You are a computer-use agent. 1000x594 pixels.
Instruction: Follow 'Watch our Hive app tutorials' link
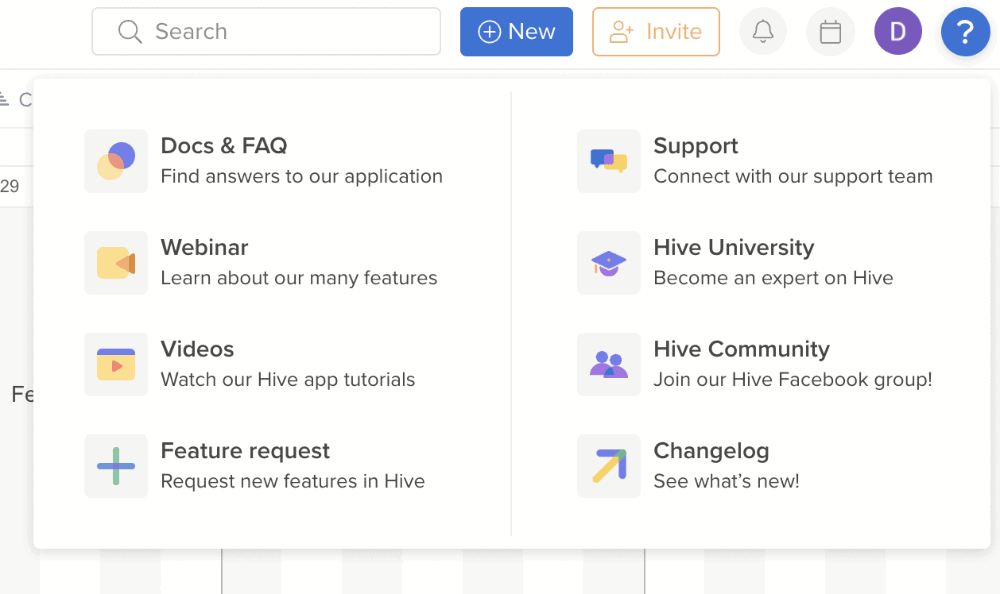[x=288, y=380]
